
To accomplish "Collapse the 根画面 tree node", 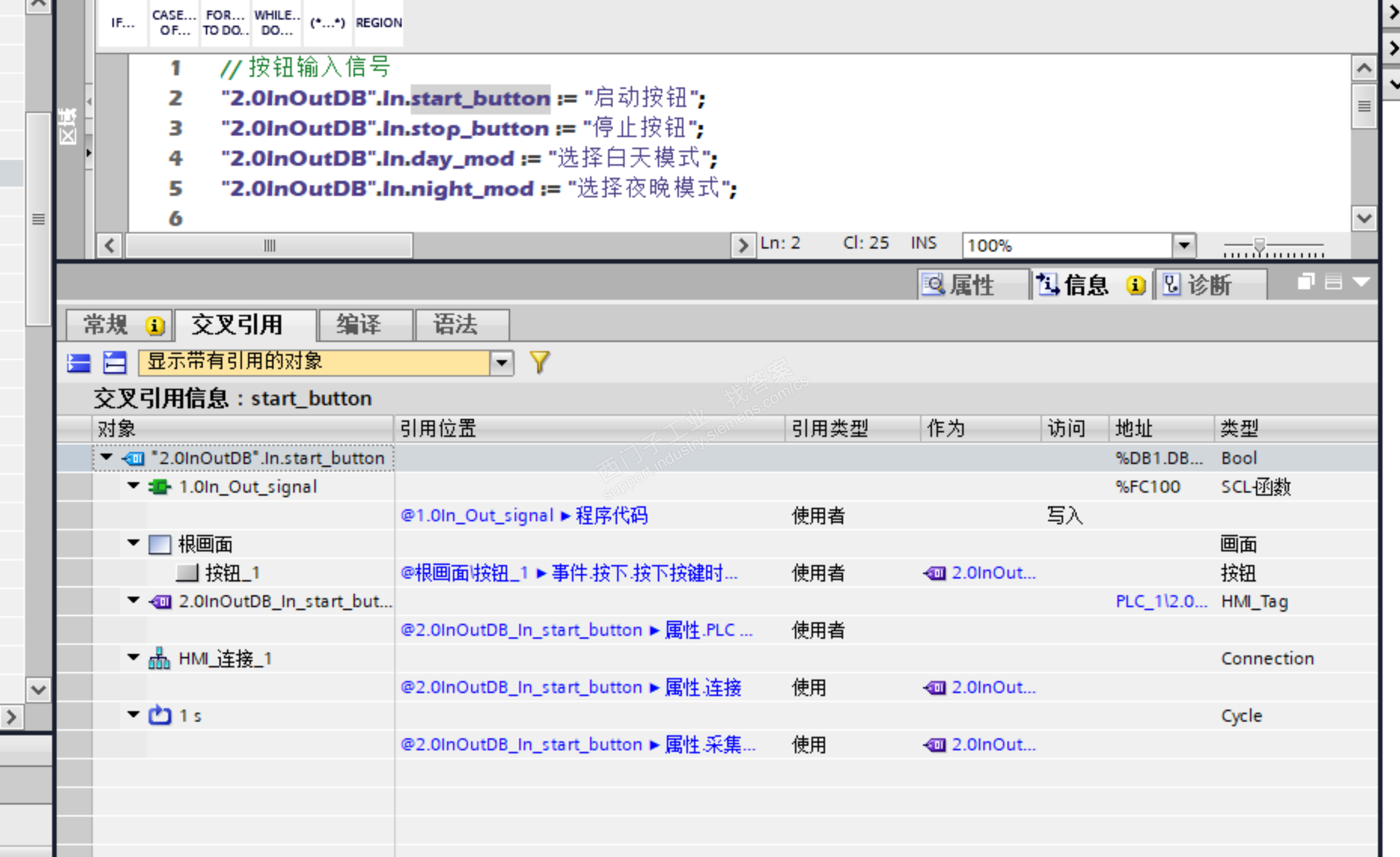I will (x=134, y=543).
